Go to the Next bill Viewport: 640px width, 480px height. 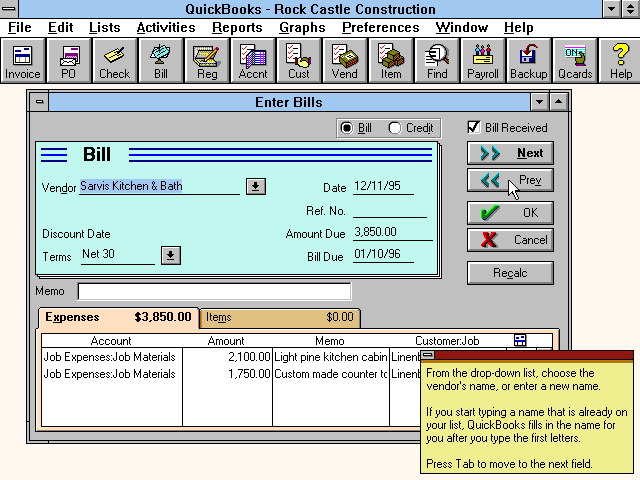click(510, 153)
